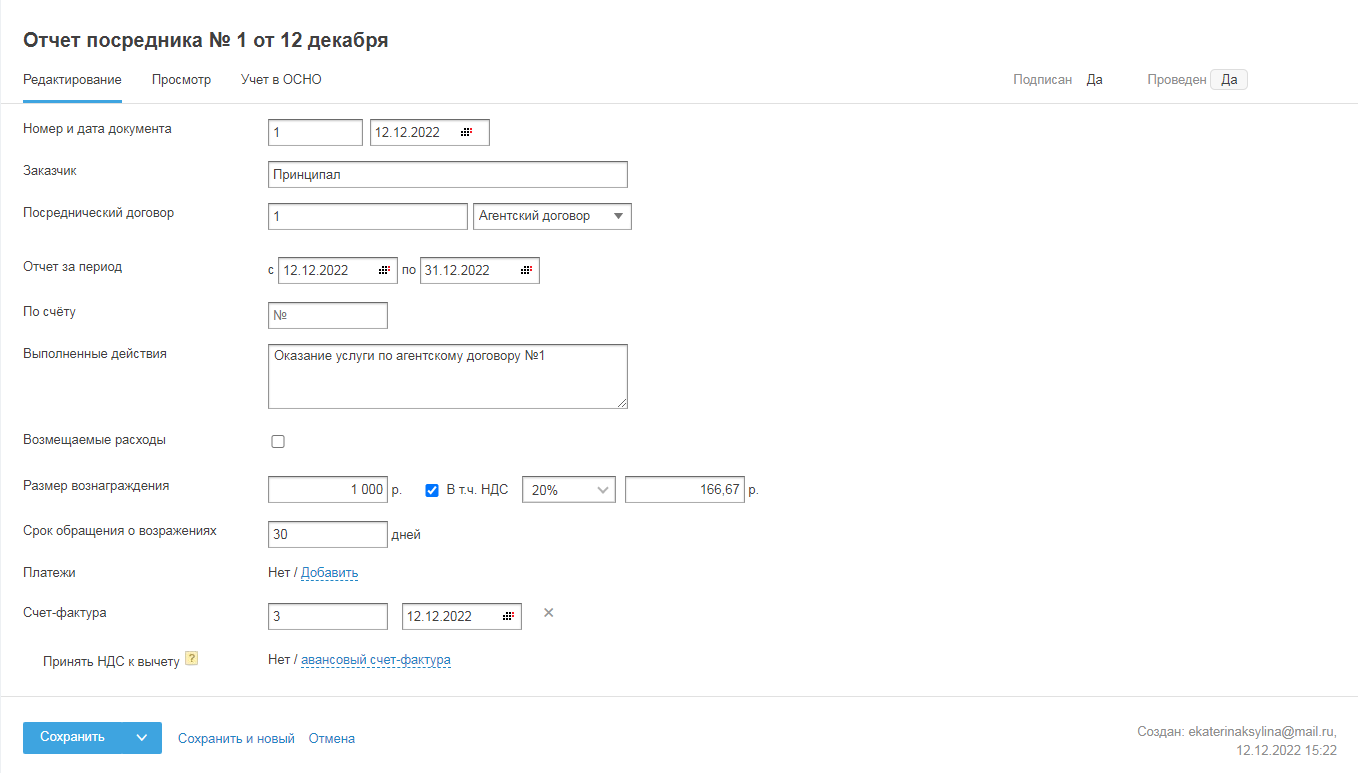Toggle the Проведен Да switch

pos(1229,80)
